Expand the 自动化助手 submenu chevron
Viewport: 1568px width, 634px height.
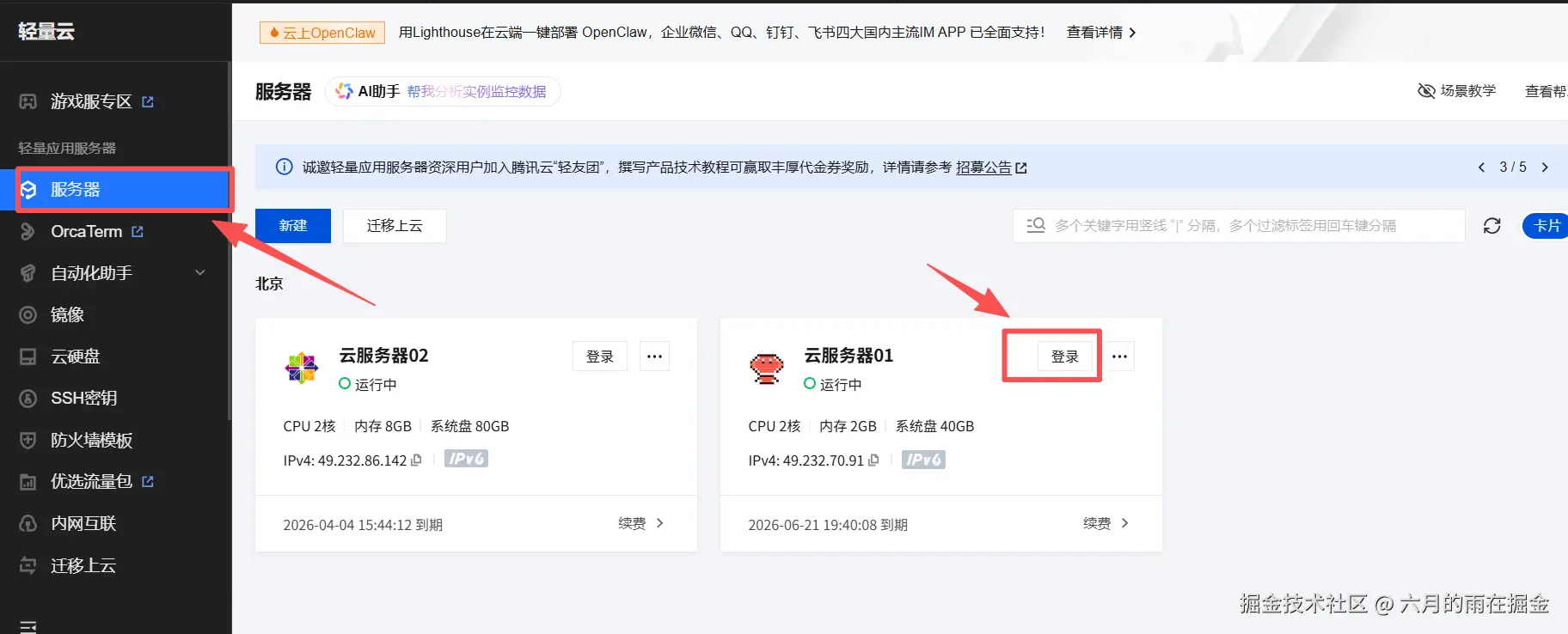tap(200, 273)
